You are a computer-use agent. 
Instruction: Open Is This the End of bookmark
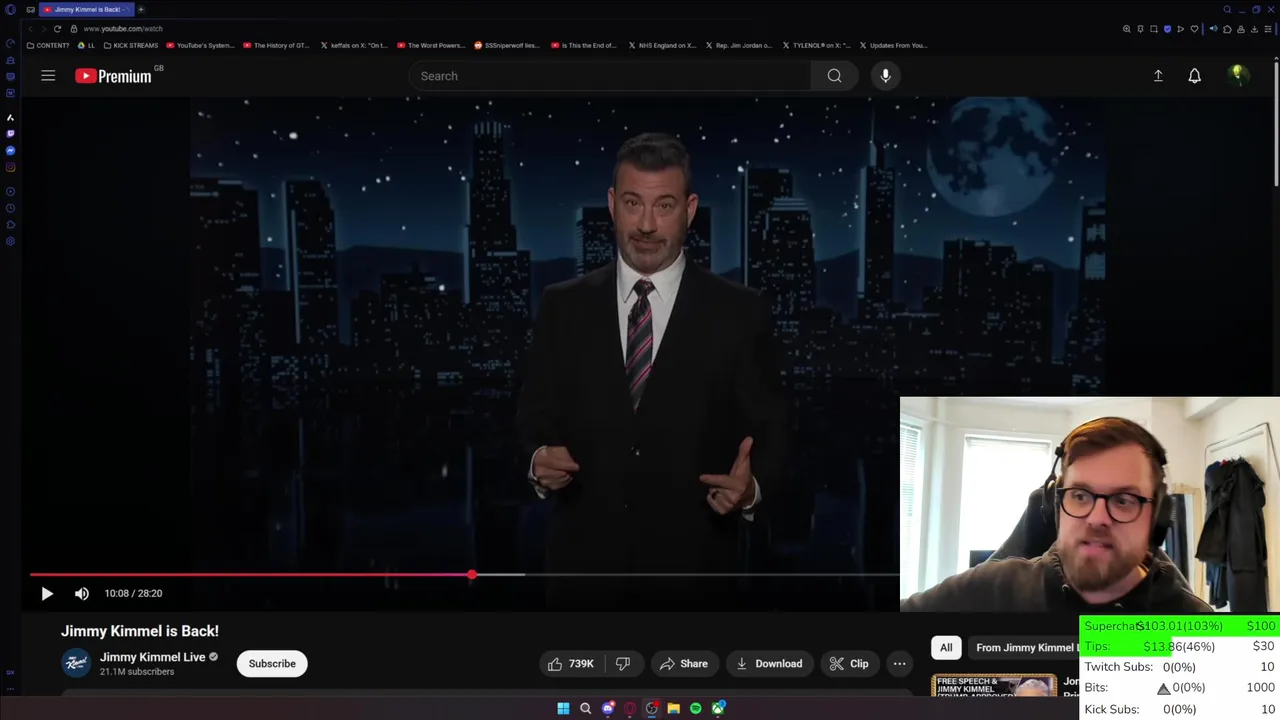point(584,45)
